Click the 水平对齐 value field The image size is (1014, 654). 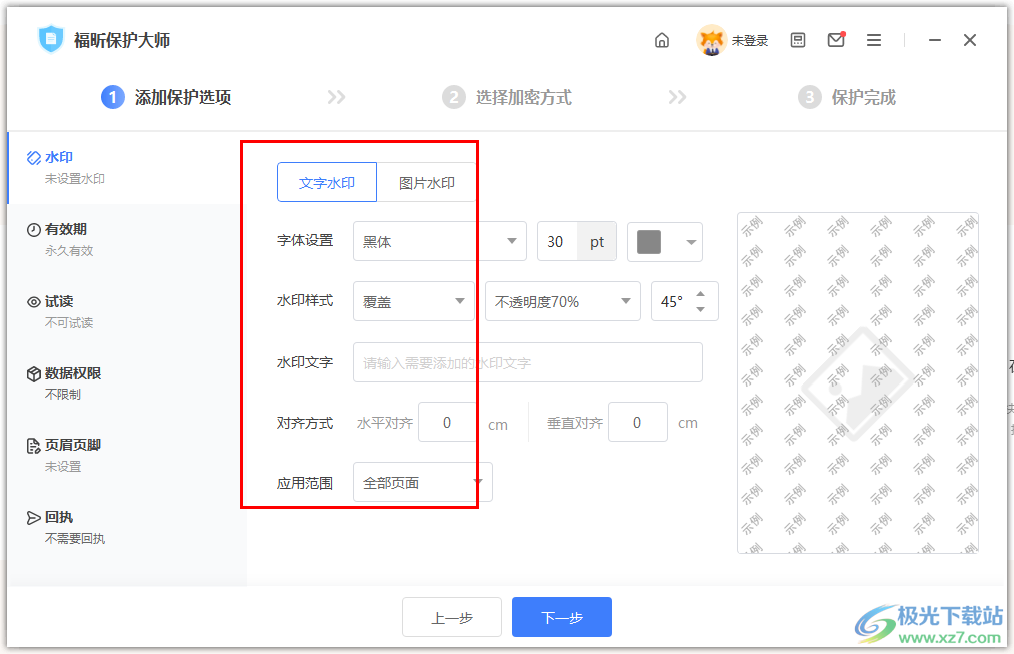(448, 422)
